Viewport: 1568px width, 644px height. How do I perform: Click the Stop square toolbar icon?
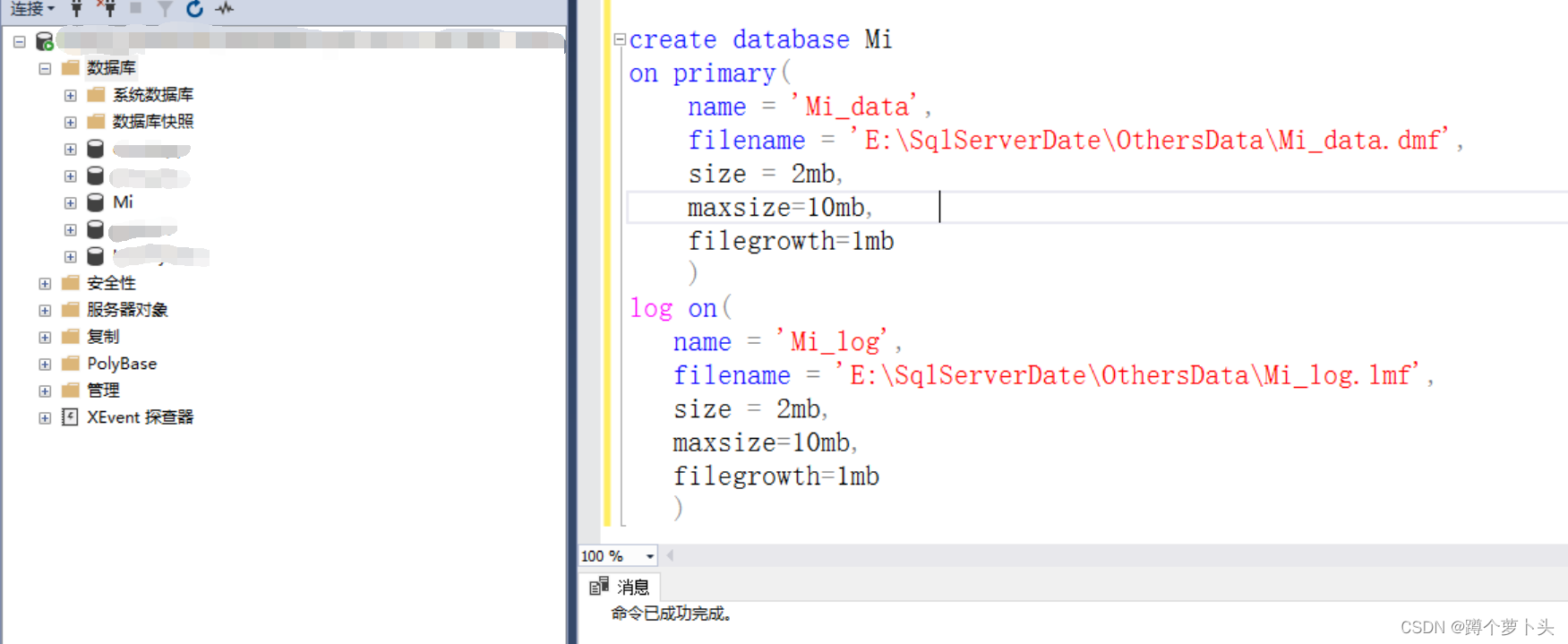tap(136, 8)
